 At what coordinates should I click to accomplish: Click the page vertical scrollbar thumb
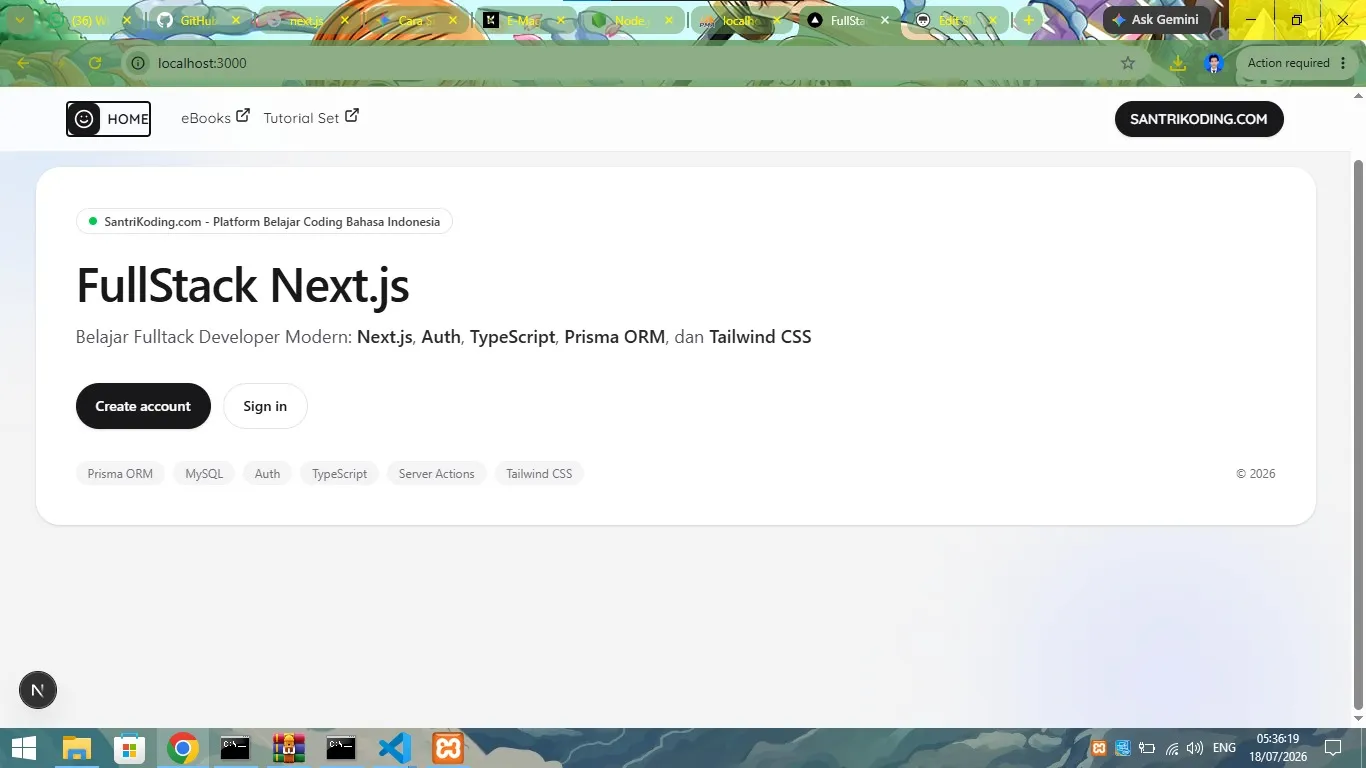[1358, 434]
